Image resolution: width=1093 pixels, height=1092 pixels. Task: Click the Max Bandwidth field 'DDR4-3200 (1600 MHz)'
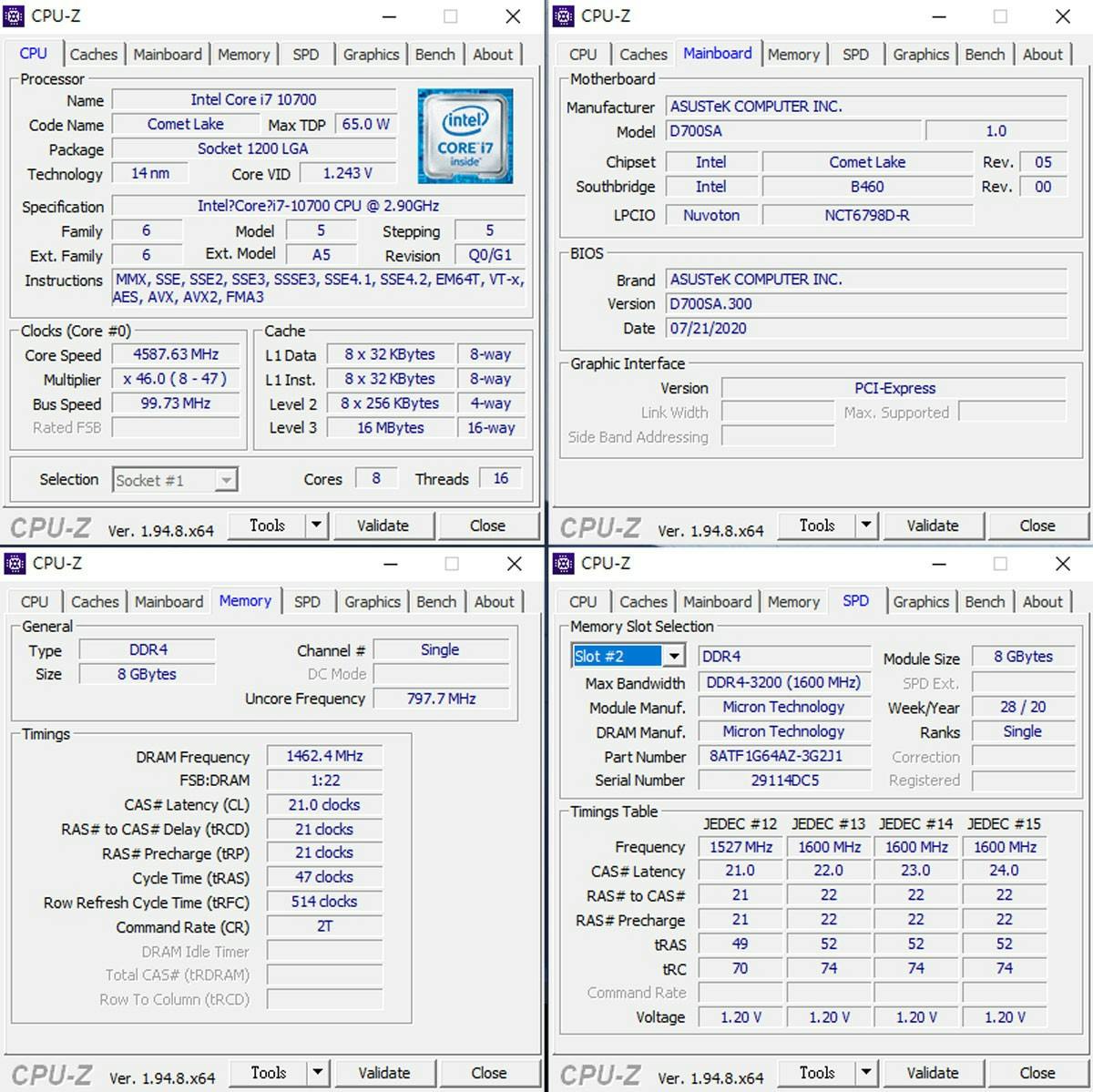(x=784, y=682)
